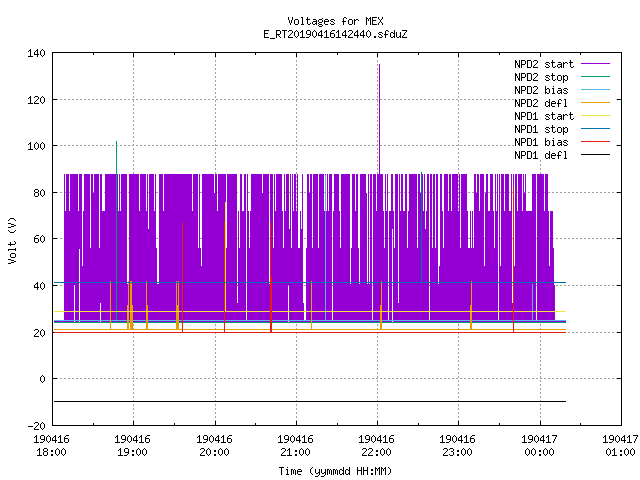
Task: Click the 'NPD2 defl' legend label
Action: [541, 103]
